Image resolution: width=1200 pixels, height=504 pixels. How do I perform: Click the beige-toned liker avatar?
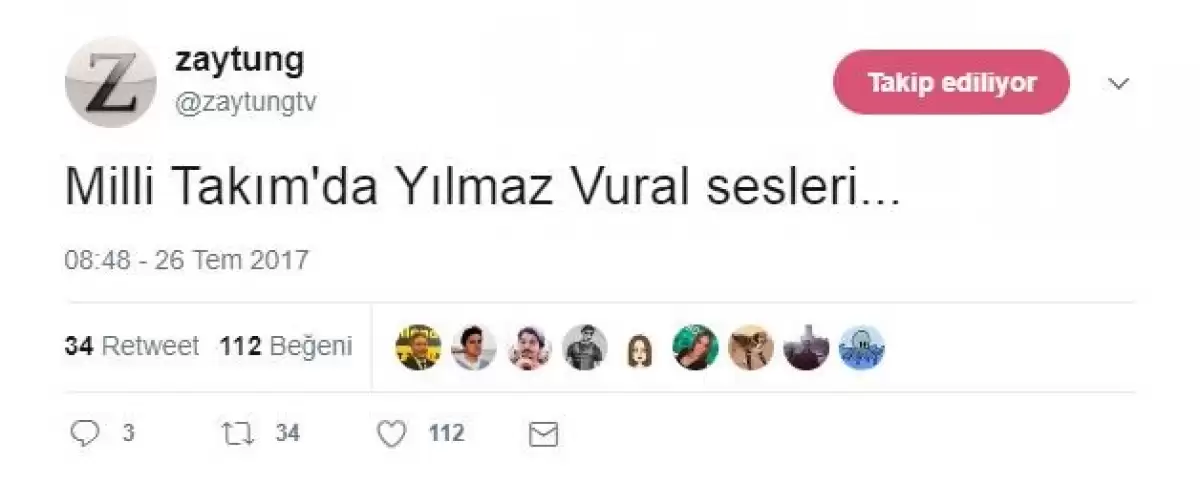tap(750, 347)
